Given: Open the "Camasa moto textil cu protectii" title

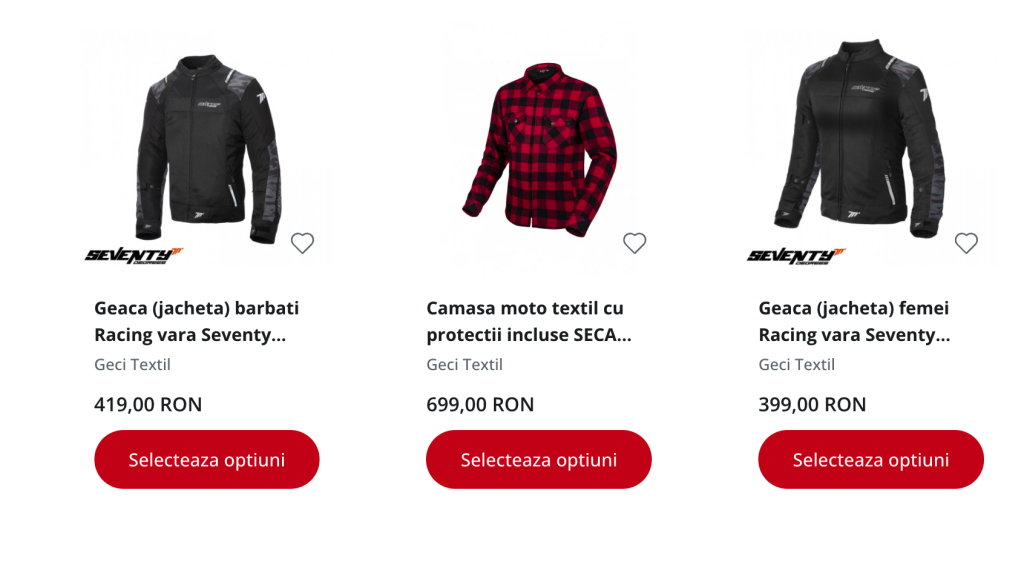Looking at the screenshot, I should pos(528,321).
